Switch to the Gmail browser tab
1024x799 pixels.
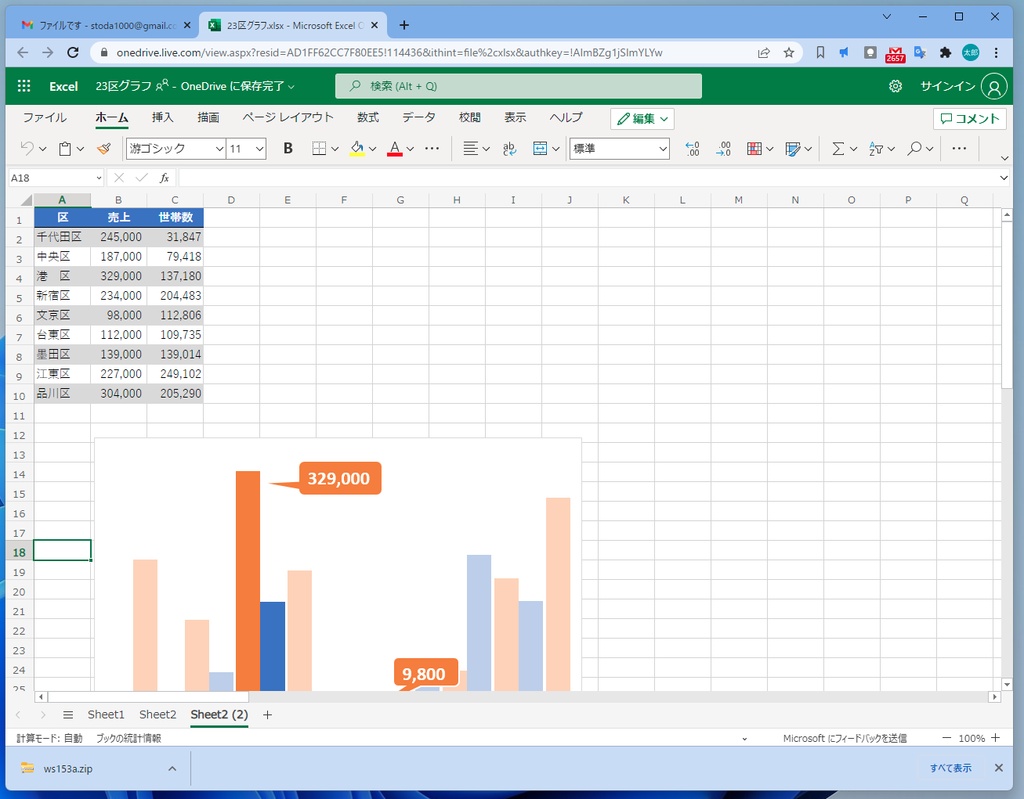[106, 25]
